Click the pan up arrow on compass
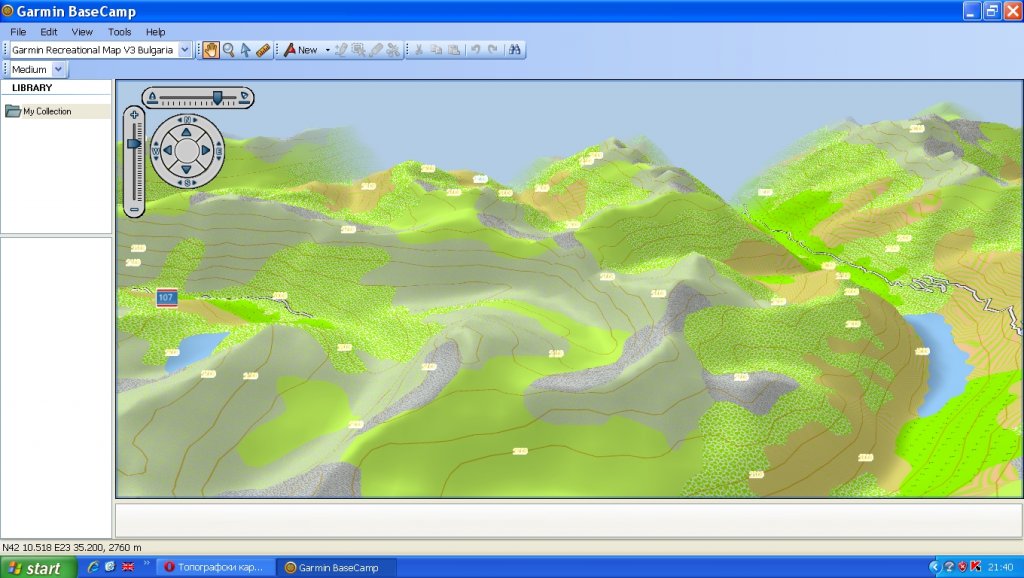1024x578 pixels. (x=187, y=133)
